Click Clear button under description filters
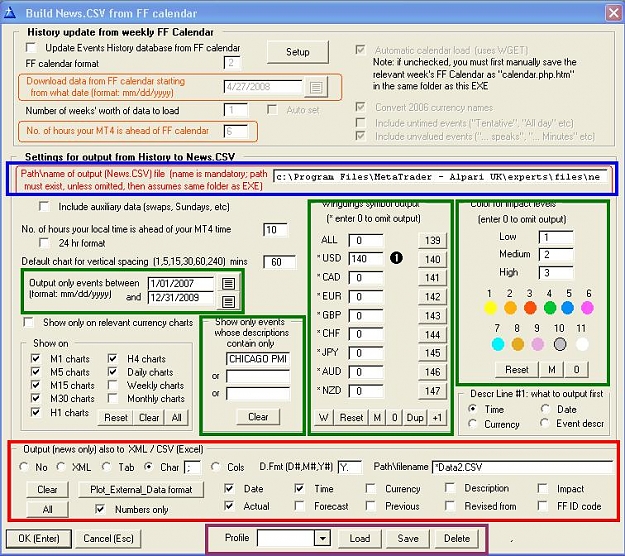 click(x=258, y=417)
